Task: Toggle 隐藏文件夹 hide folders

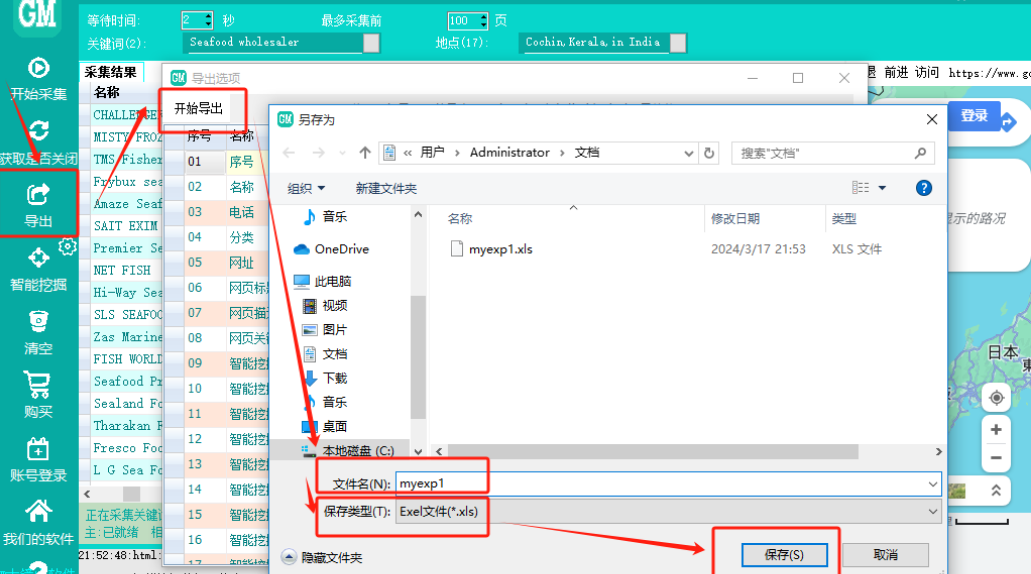Action: (x=322, y=558)
